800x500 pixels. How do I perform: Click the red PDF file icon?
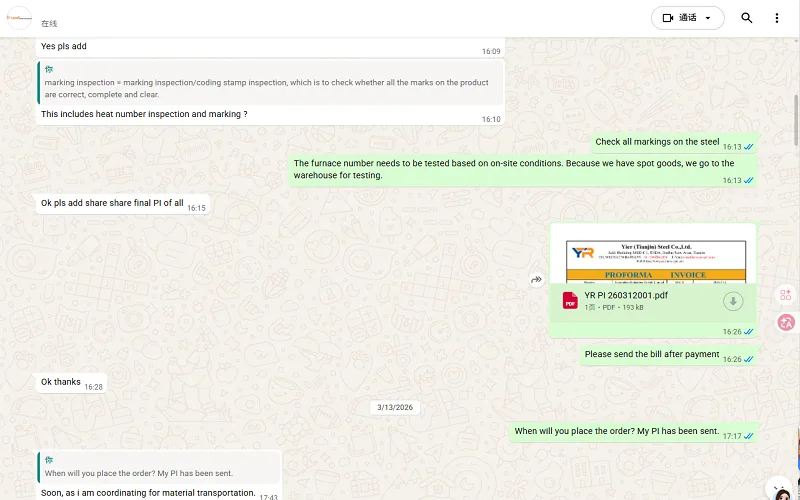(570, 301)
